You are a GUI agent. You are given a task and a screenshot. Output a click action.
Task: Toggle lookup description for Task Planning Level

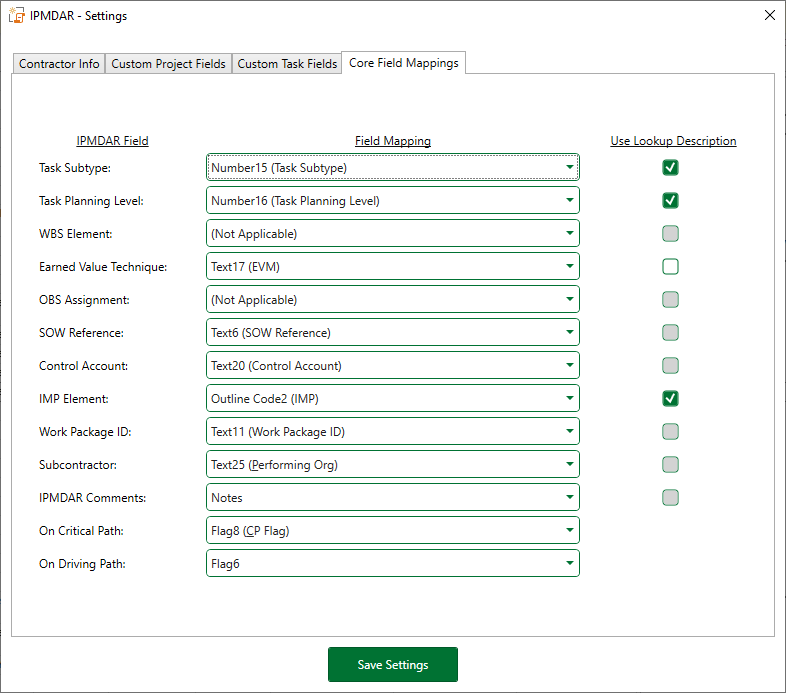(670, 201)
